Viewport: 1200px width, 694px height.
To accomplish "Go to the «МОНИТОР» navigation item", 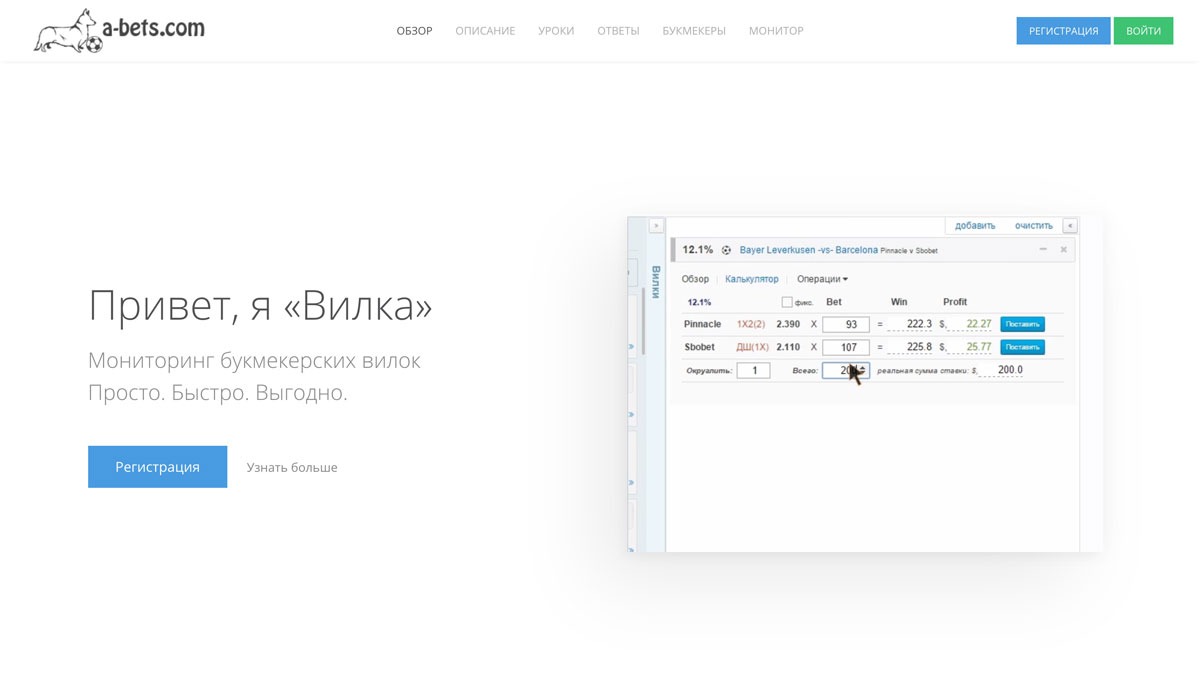I will coord(776,31).
